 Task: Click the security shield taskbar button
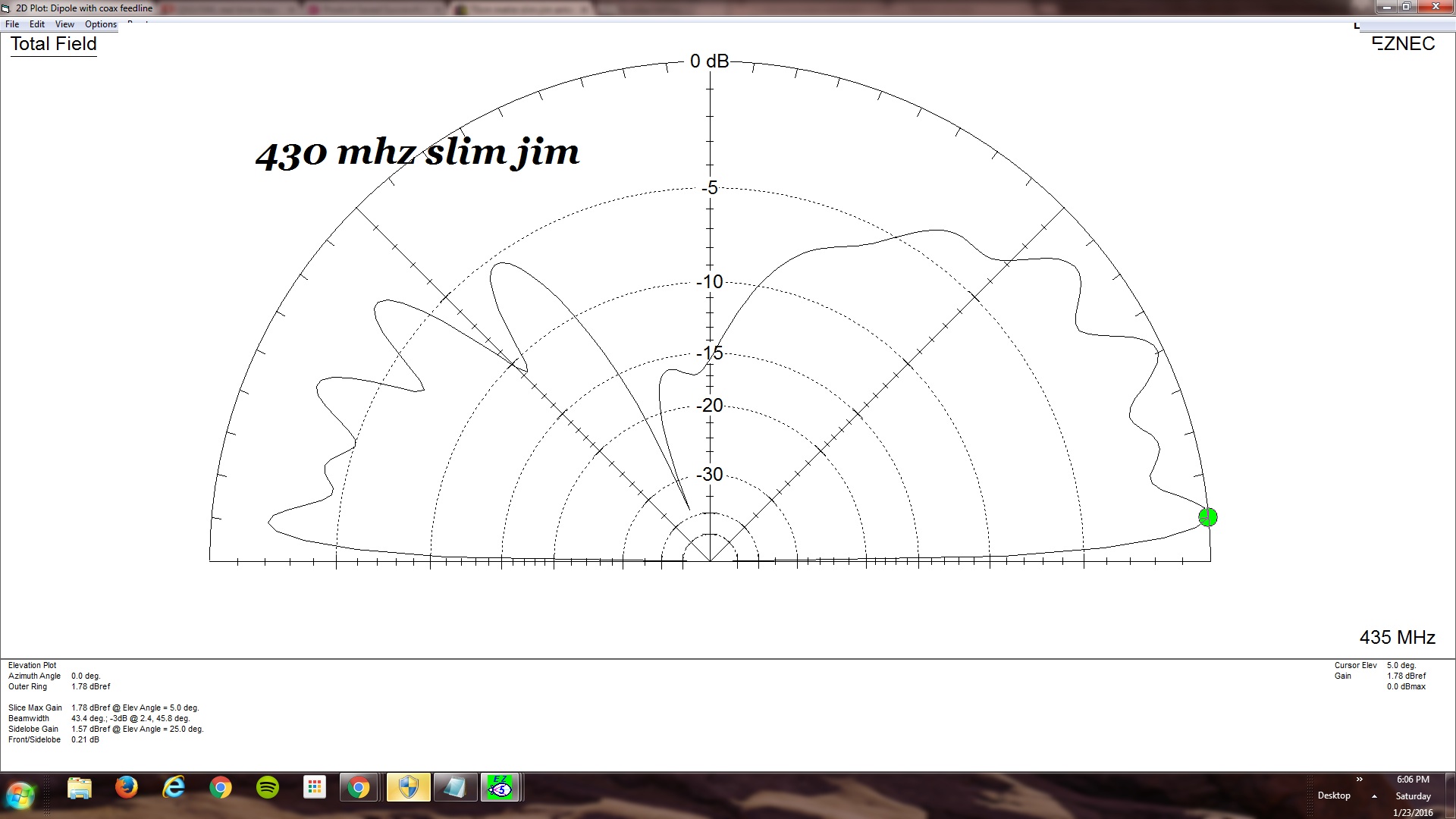pos(408,788)
